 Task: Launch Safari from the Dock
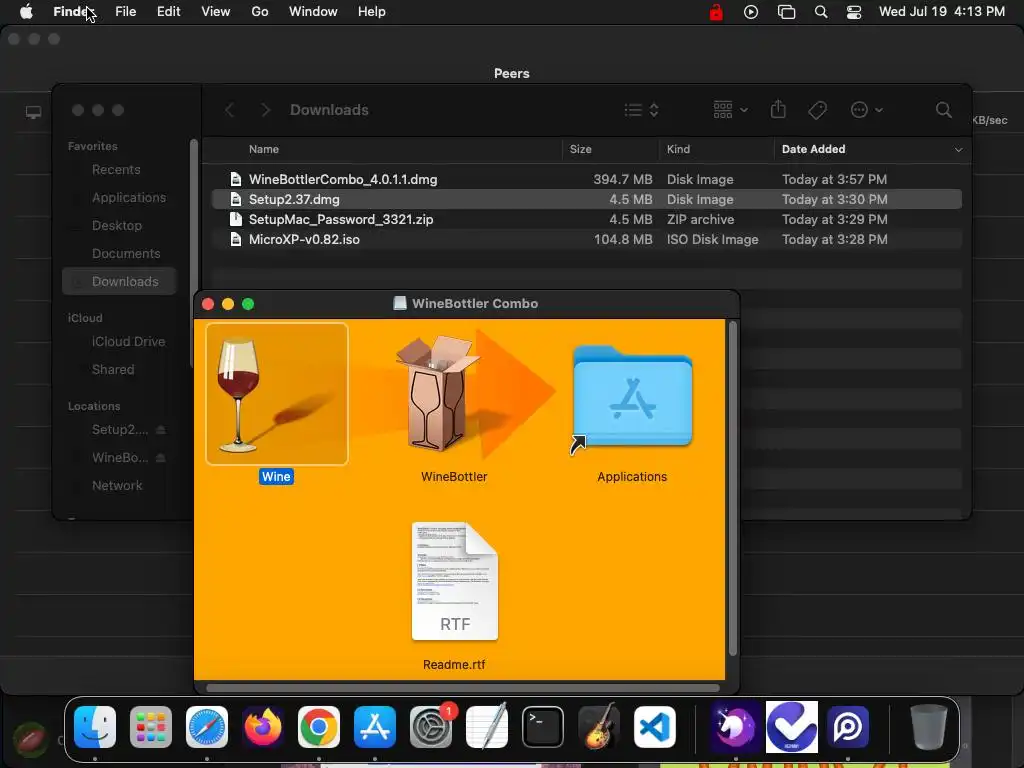click(x=207, y=727)
